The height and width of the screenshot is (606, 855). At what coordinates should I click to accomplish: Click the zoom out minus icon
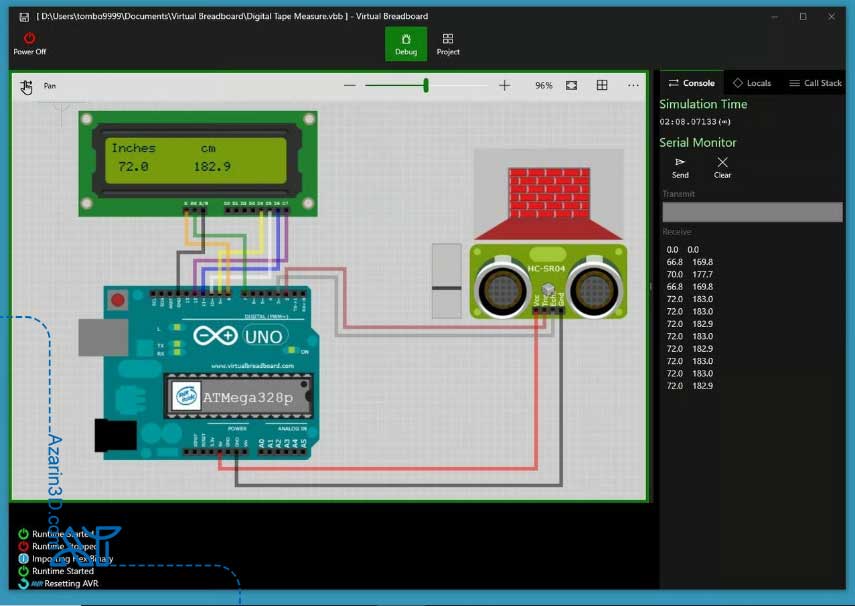tap(350, 86)
